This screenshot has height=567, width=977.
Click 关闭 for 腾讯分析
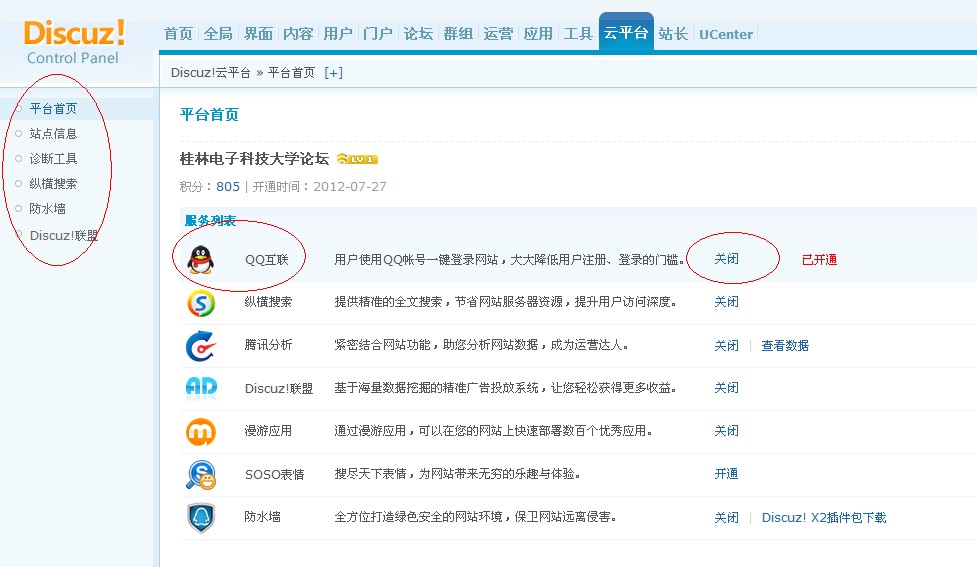tap(726, 345)
